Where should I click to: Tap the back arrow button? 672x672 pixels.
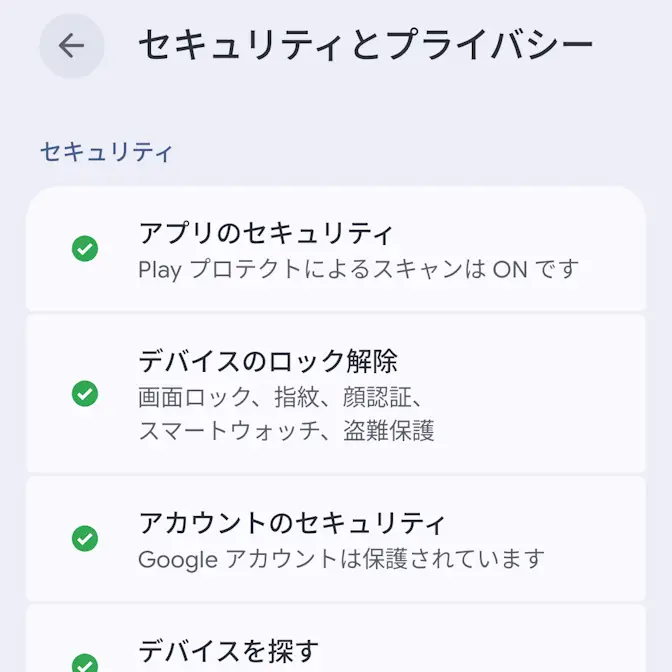[x=72, y=46]
